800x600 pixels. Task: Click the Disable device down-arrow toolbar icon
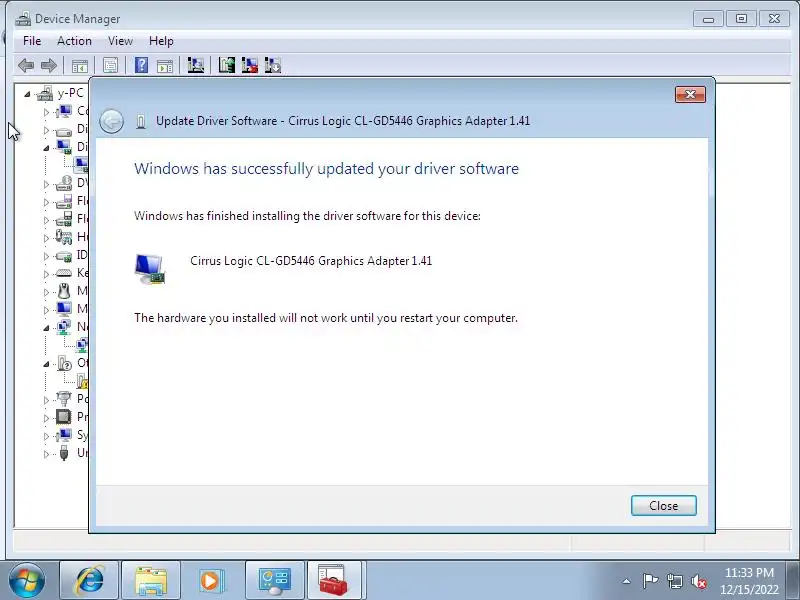[x=272, y=65]
